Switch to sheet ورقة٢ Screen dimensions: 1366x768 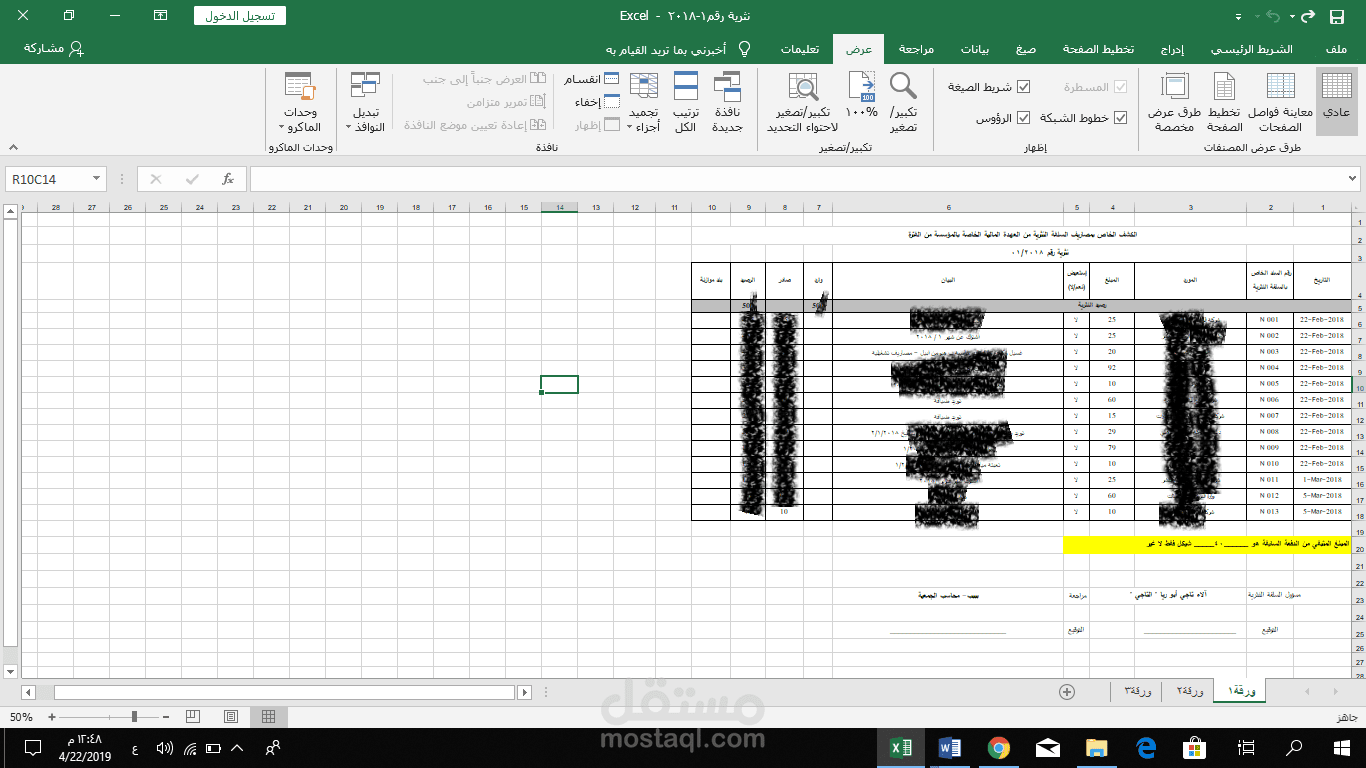1188,691
